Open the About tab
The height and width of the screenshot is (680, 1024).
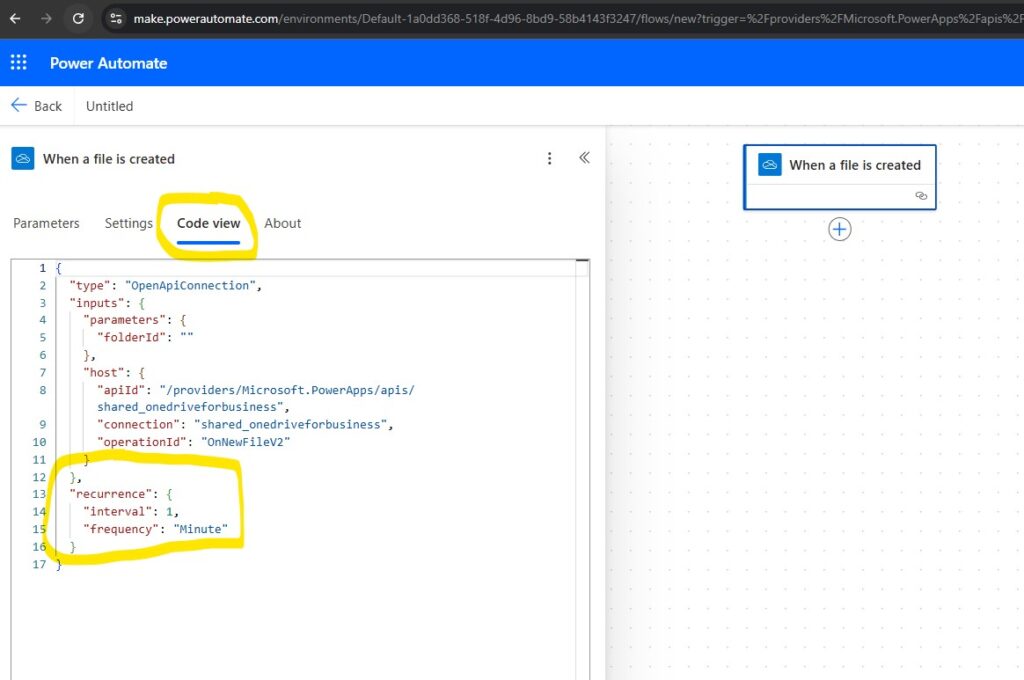[282, 223]
